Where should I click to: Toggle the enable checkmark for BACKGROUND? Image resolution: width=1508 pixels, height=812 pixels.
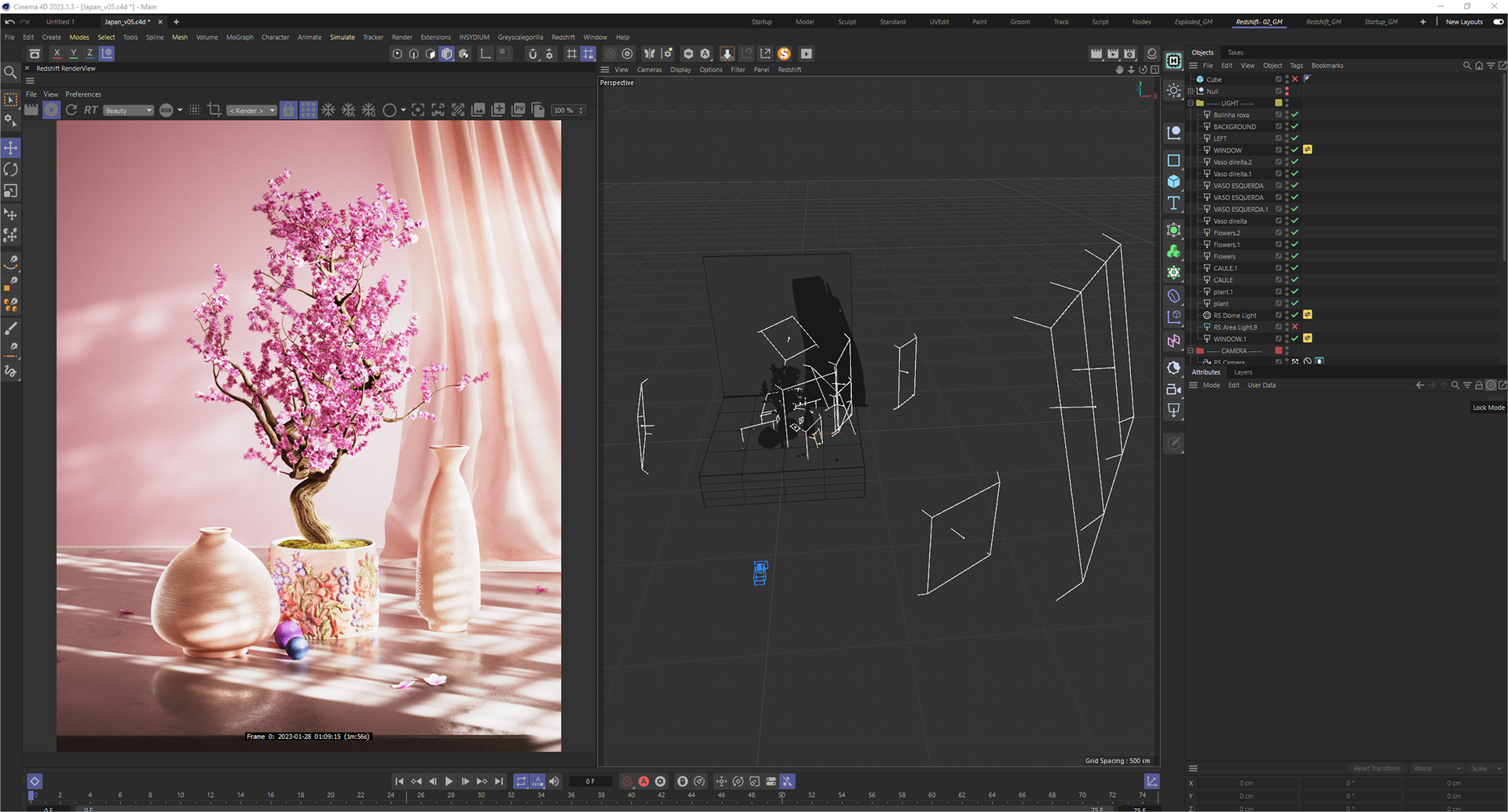[1295, 126]
